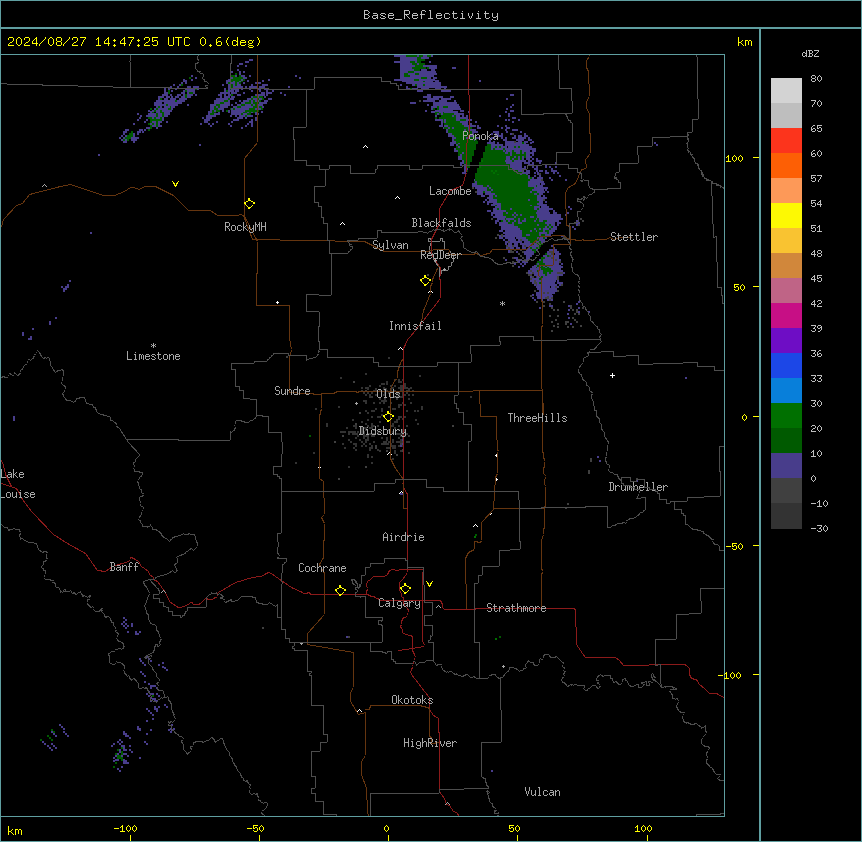Select the yellow diamond marker below RedDeer

pos(426,280)
